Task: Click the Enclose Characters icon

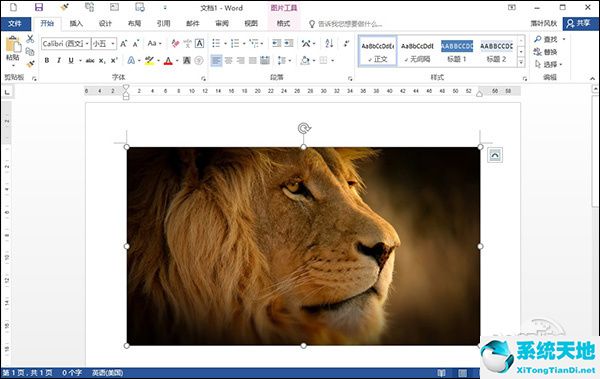Action: 199,60
